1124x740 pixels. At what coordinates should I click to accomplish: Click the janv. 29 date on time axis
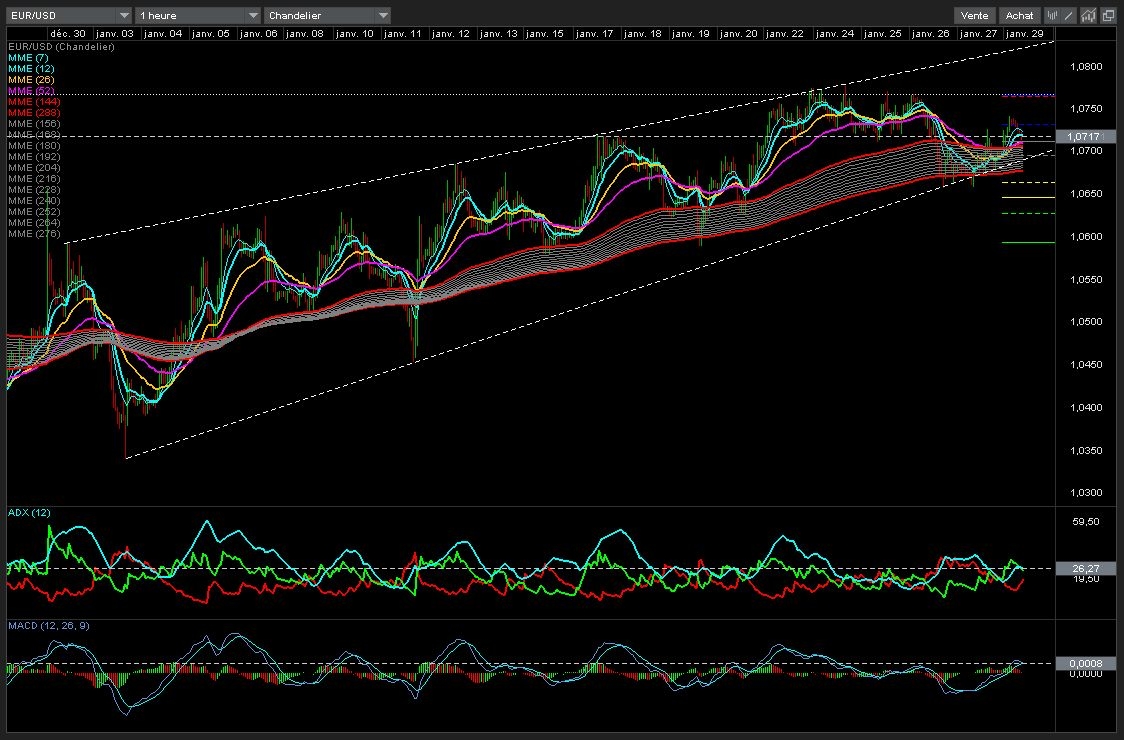[1024, 34]
